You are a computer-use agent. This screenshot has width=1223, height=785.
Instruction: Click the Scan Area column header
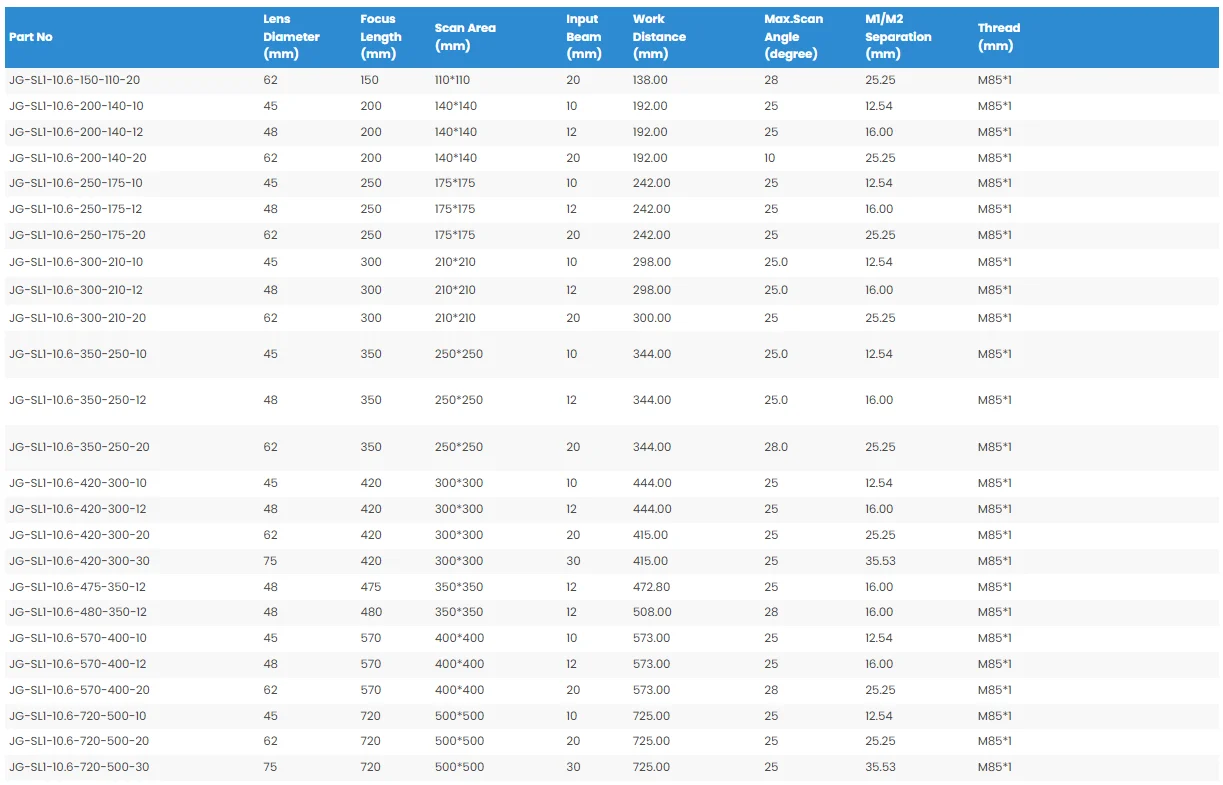(x=465, y=37)
